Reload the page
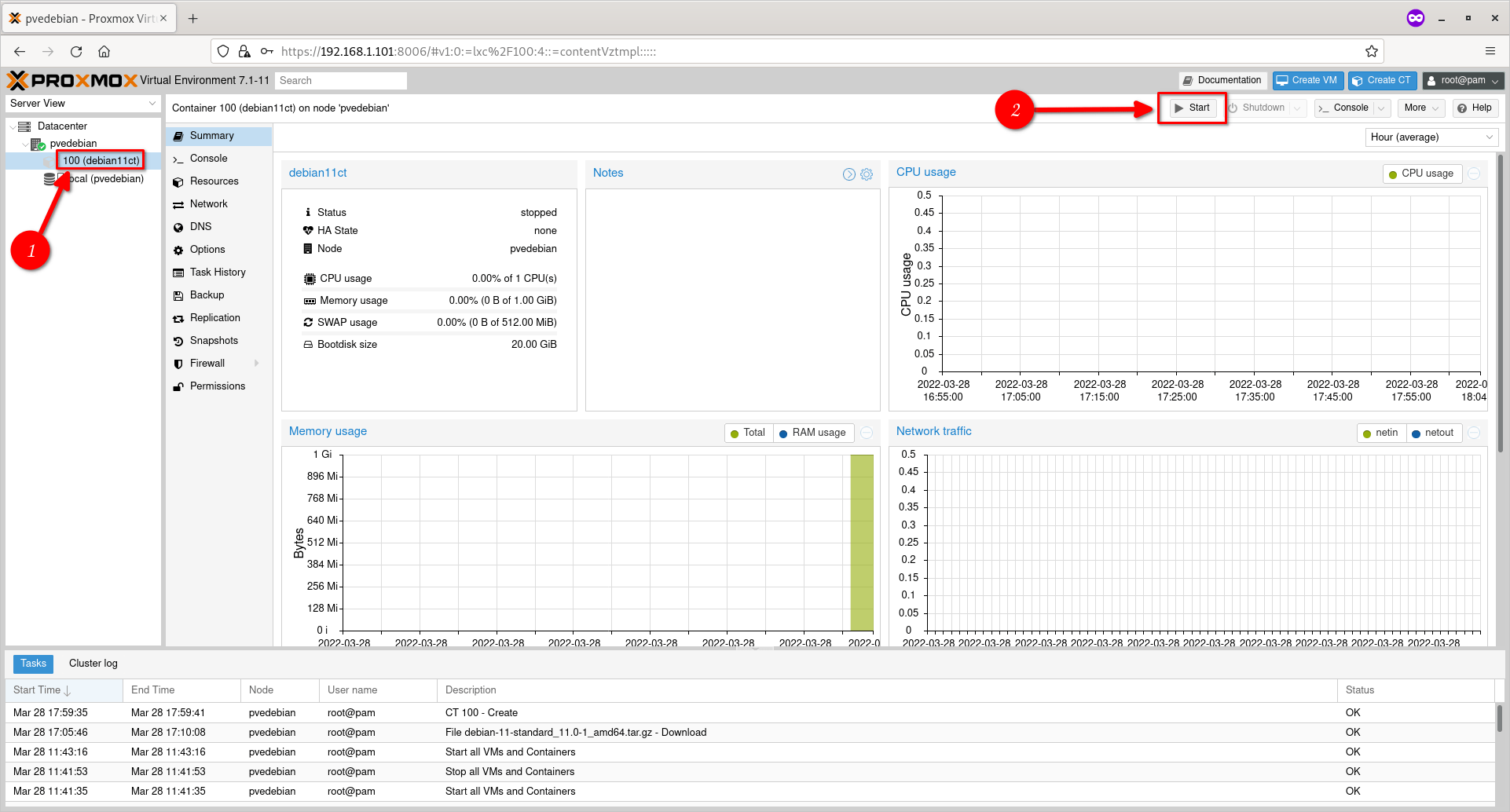The height and width of the screenshot is (812, 1510). pyautogui.click(x=76, y=51)
